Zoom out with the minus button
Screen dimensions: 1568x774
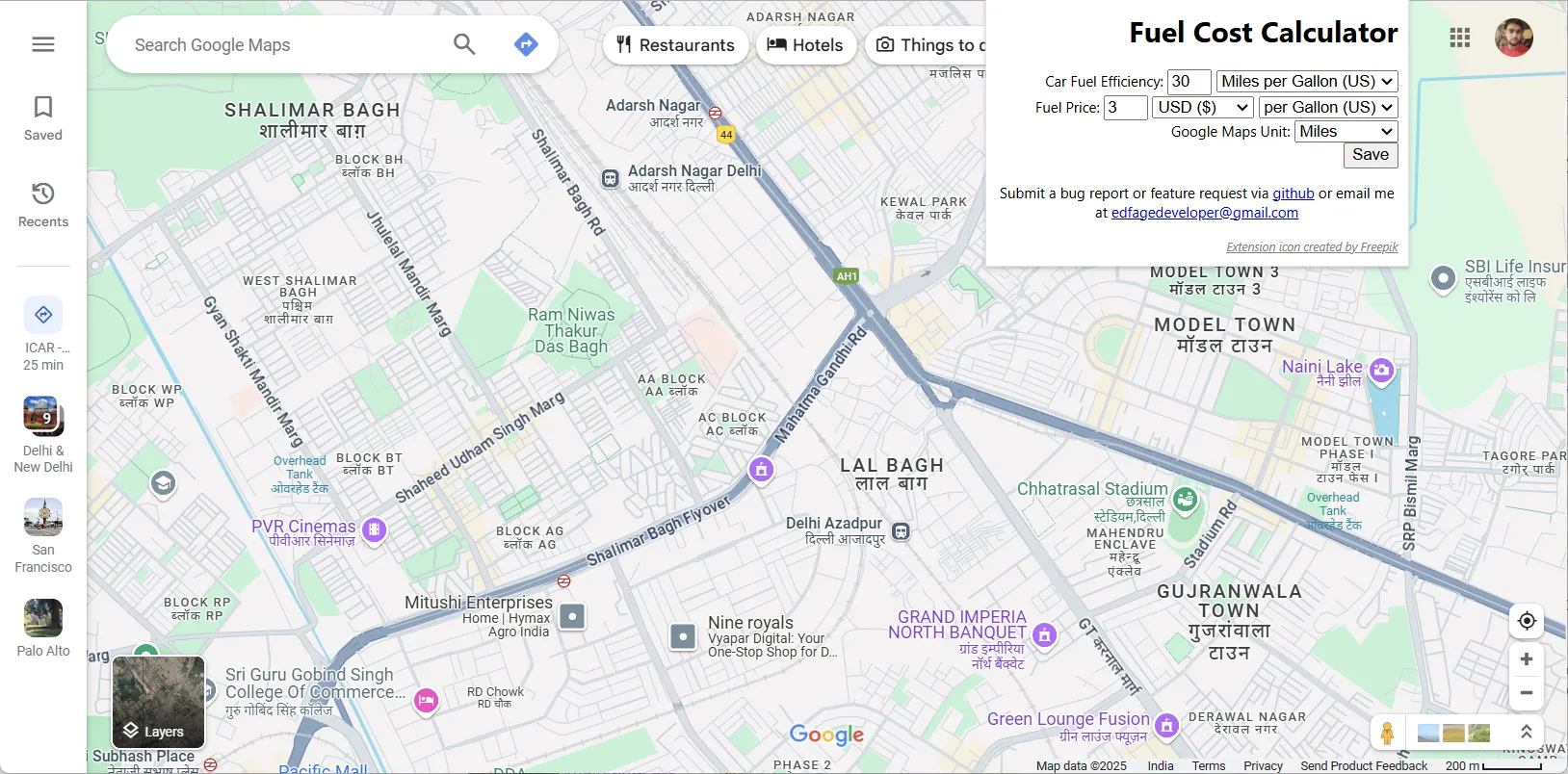[1527, 693]
